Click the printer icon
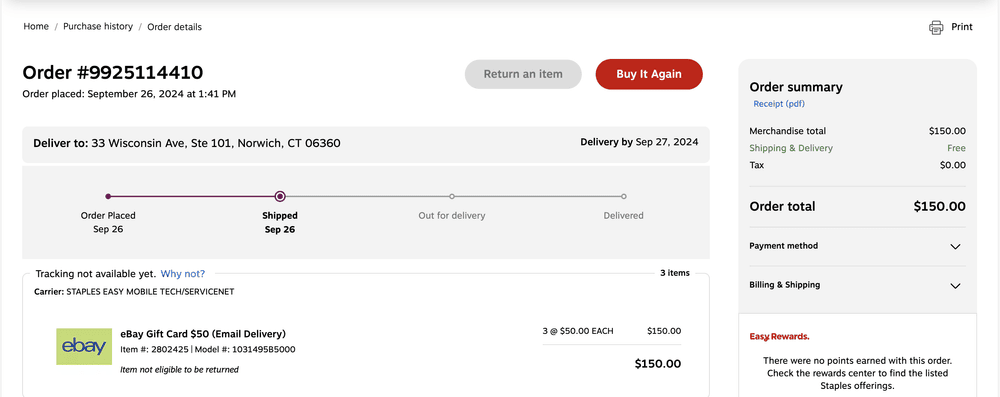The image size is (1000, 397). (x=936, y=27)
